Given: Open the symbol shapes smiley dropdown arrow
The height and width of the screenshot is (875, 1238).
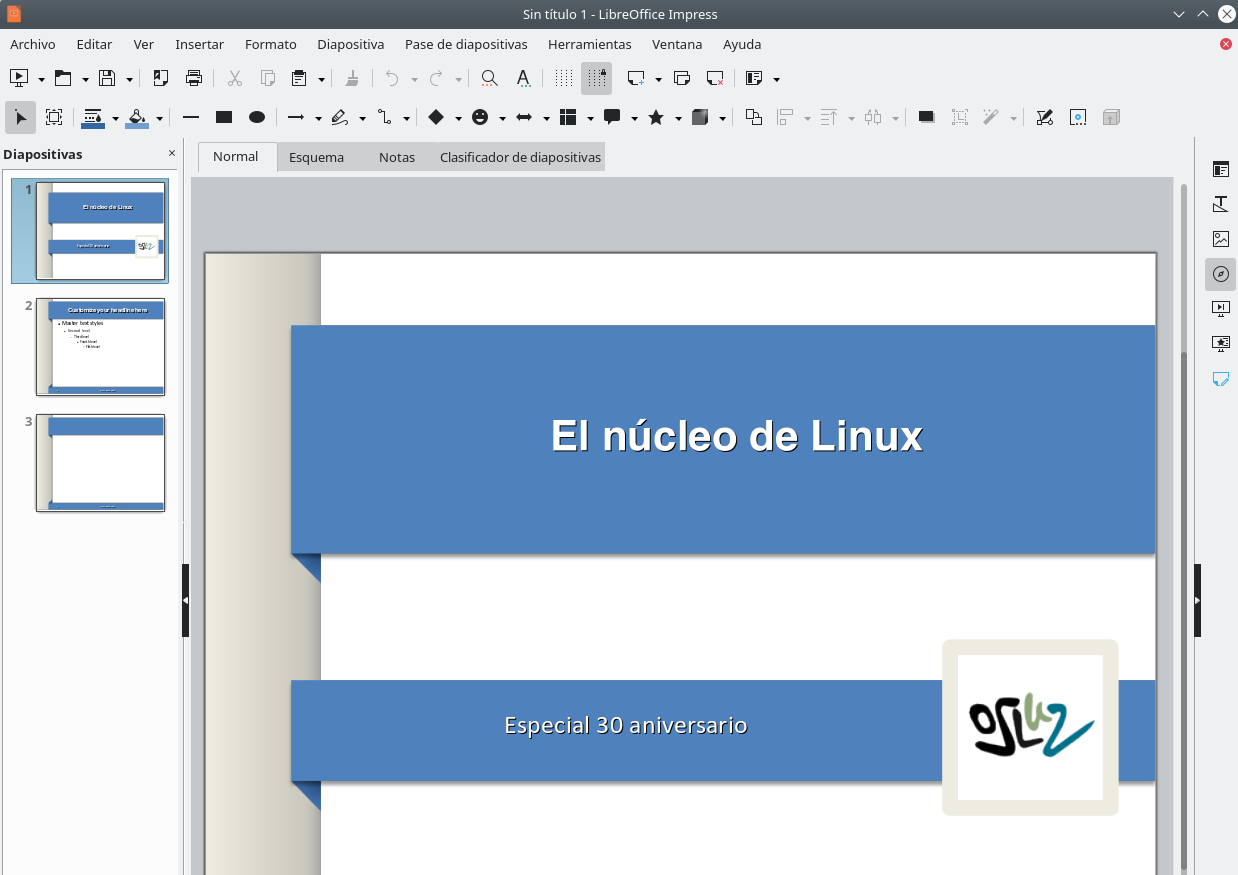Looking at the screenshot, I should pos(502,118).
